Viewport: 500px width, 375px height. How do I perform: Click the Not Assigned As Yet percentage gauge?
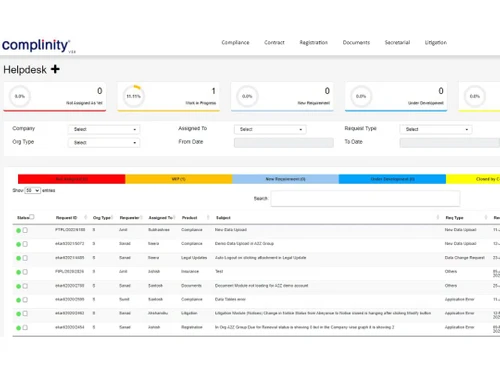coord(20,96)
